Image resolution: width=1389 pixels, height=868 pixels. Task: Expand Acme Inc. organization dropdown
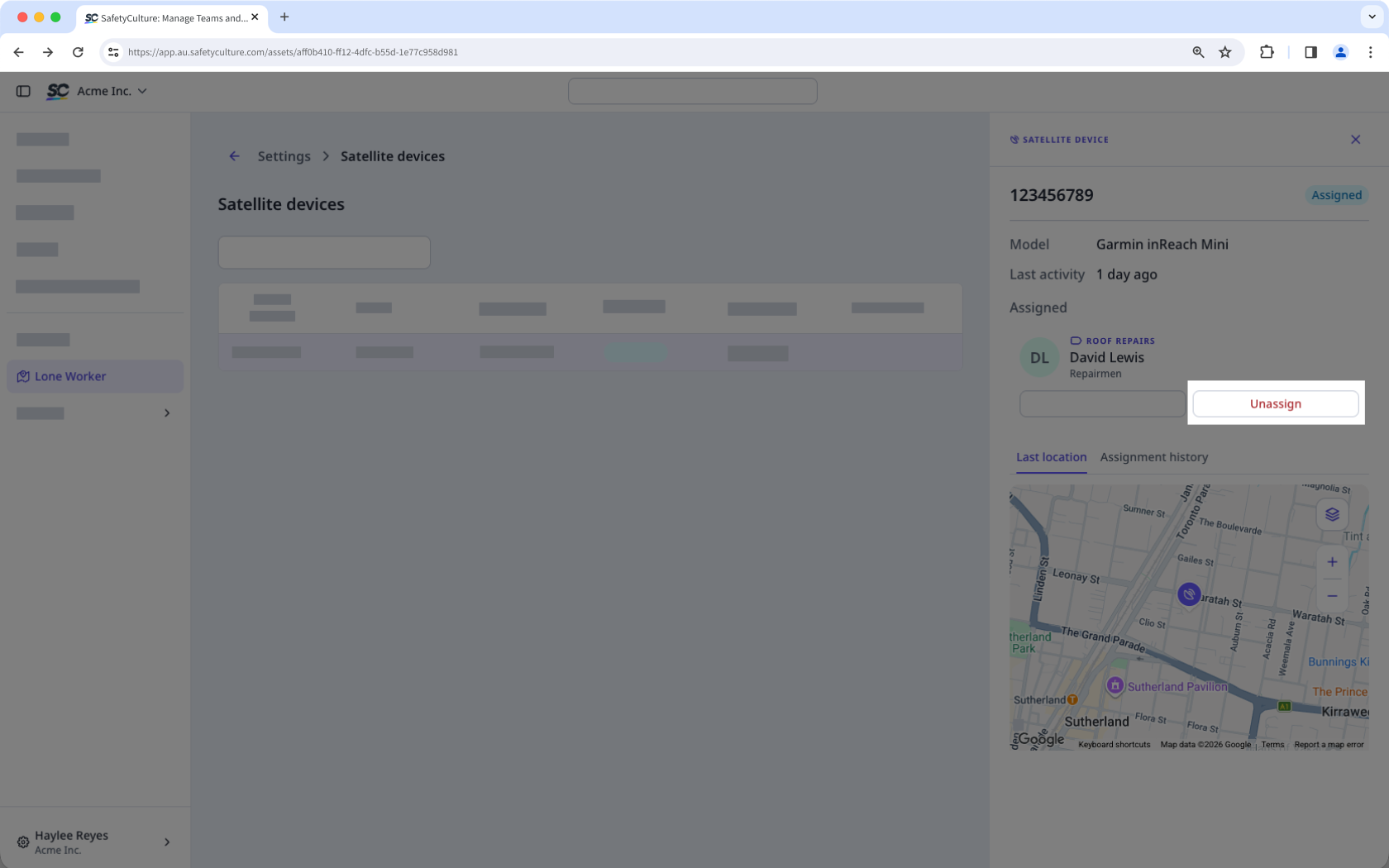[x=112, y=91]
